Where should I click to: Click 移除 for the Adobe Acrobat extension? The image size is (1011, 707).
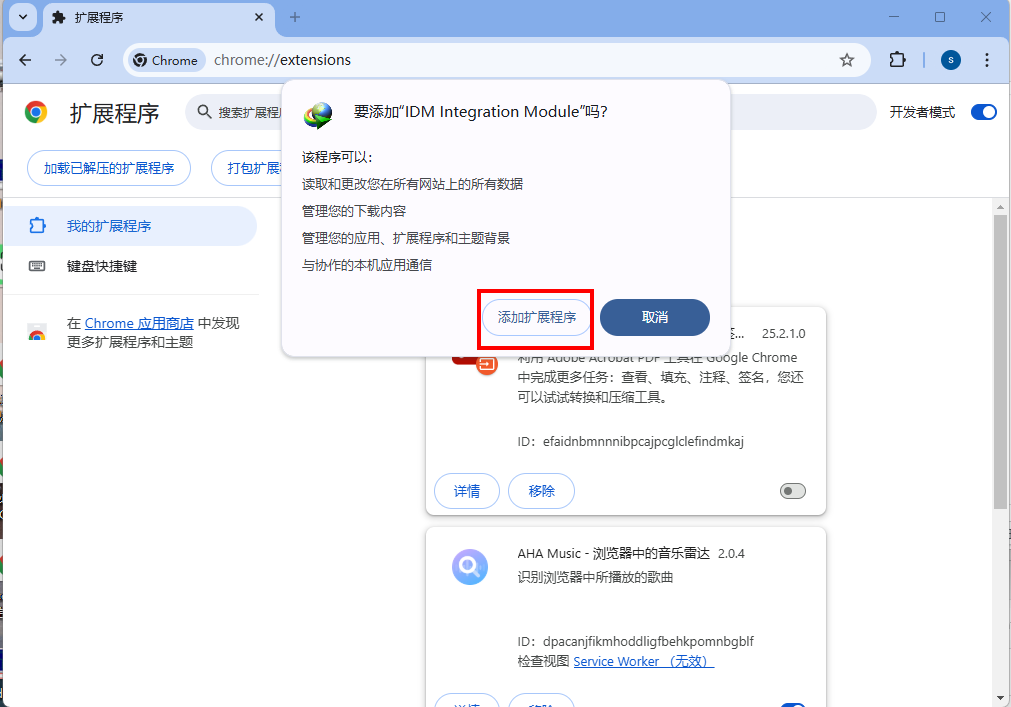tap(542, 491)
